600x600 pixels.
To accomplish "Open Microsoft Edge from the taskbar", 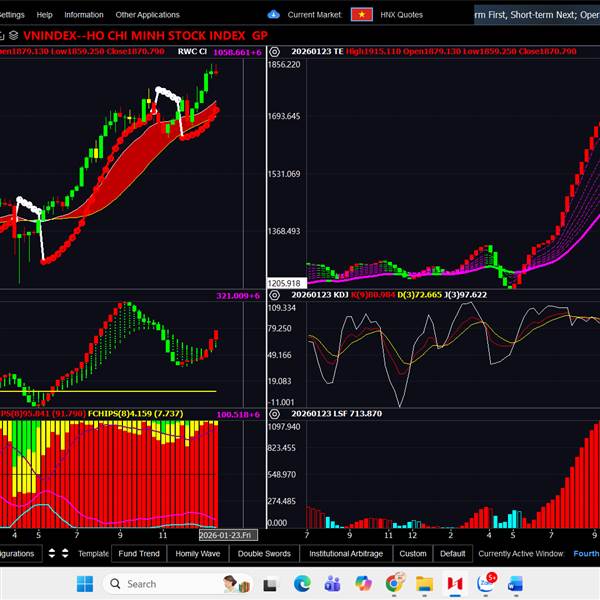I will pyautogui.click(x=303, y=583).
